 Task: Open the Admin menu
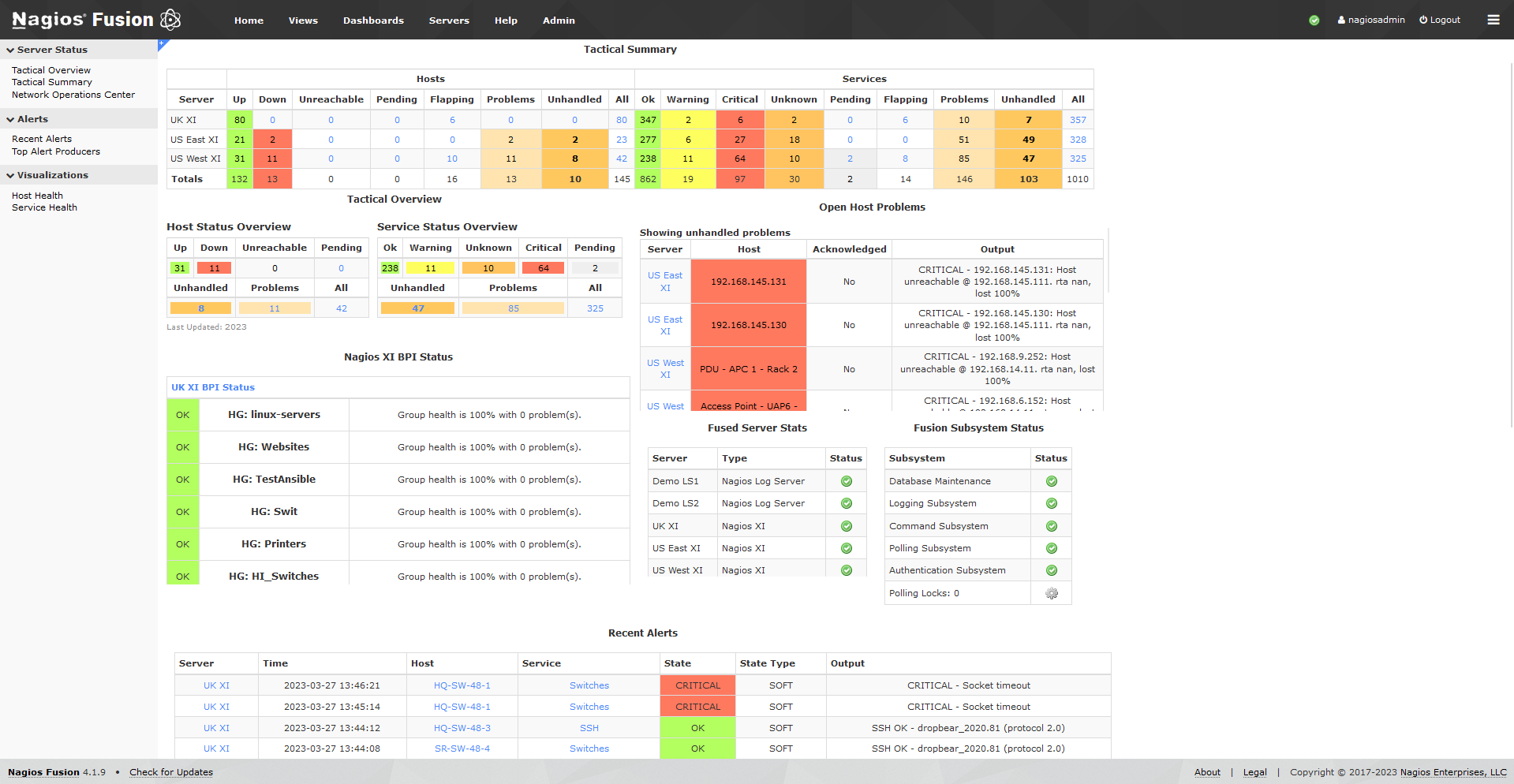(x=559, y=20)
